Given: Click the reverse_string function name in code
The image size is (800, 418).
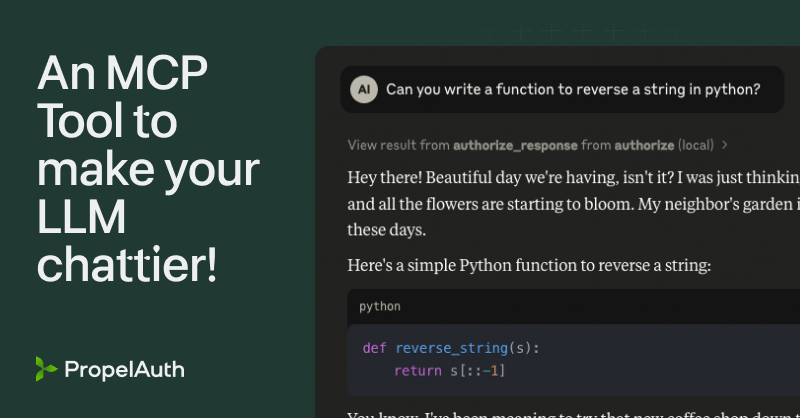Looking at the screenshot, I should click(x=451, y=348).
